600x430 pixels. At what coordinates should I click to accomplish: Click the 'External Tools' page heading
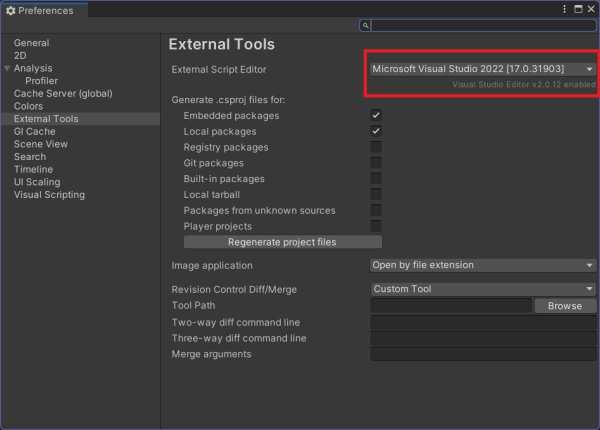pos(222,44)
